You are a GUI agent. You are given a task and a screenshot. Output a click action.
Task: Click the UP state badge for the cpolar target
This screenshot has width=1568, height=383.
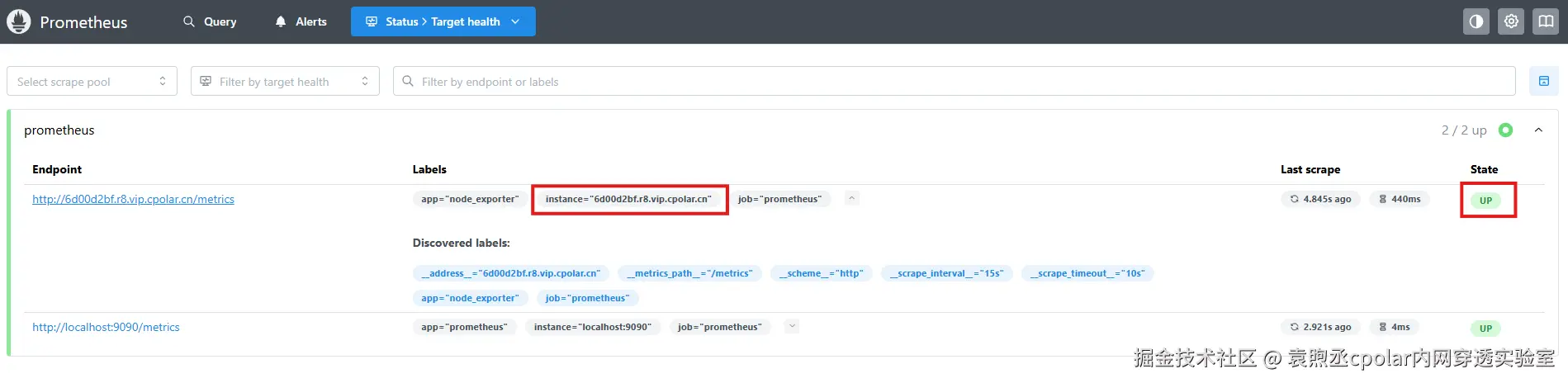pos(1485,201)
